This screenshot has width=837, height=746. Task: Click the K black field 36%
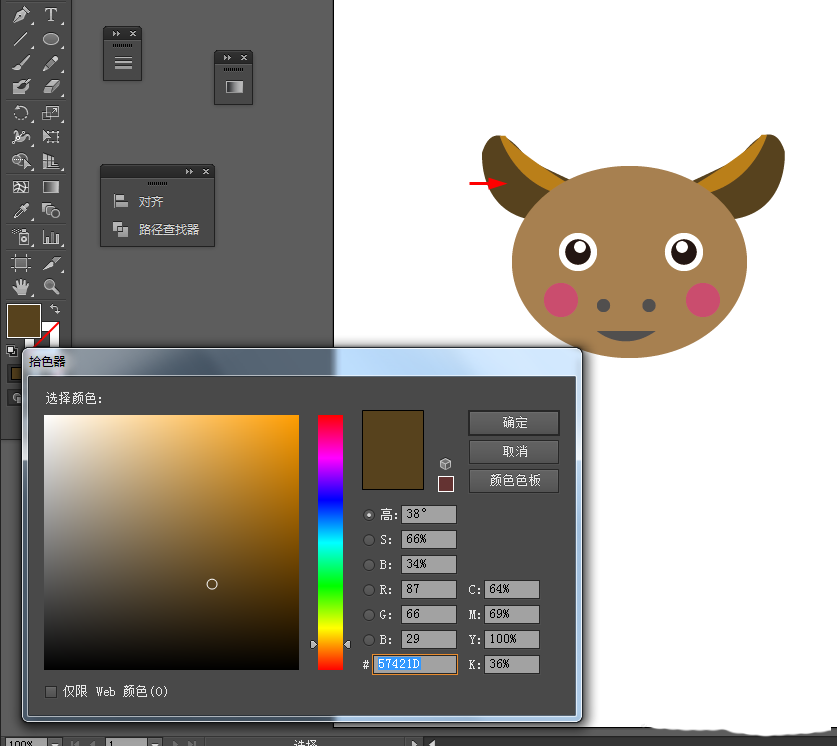[512, 664]
